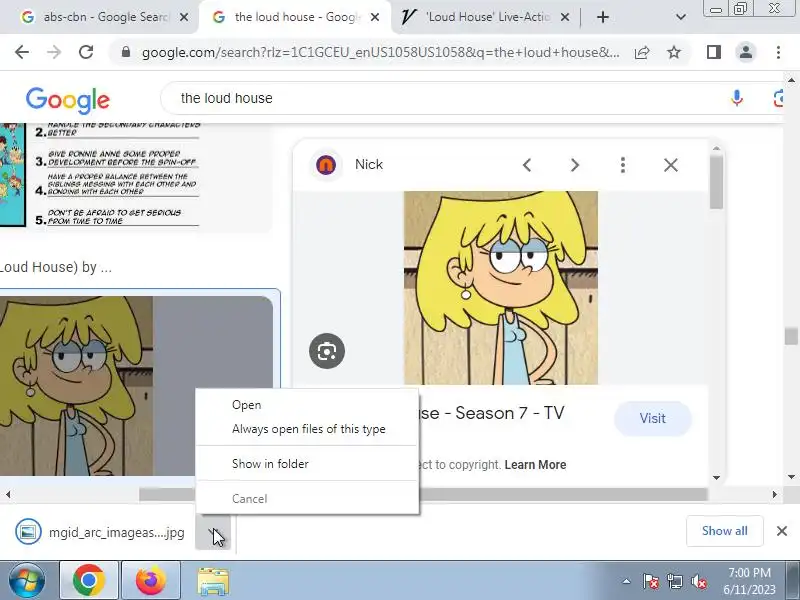
Task: Open the Chrome profile avatar
Action: point(745,52)
